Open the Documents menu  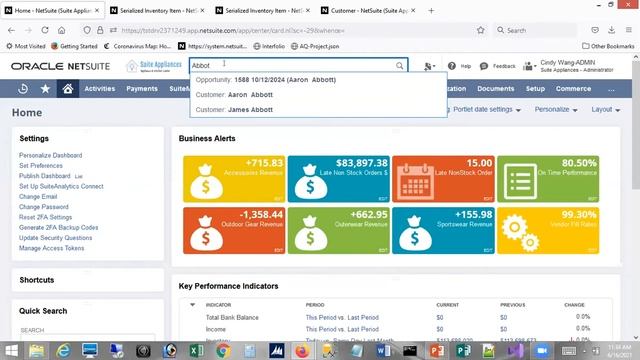pyautogui.click(x=496, y=89)
